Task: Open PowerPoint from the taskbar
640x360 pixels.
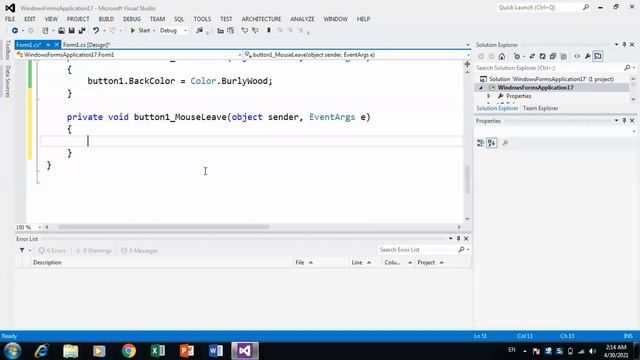Action: coord(187,351)
